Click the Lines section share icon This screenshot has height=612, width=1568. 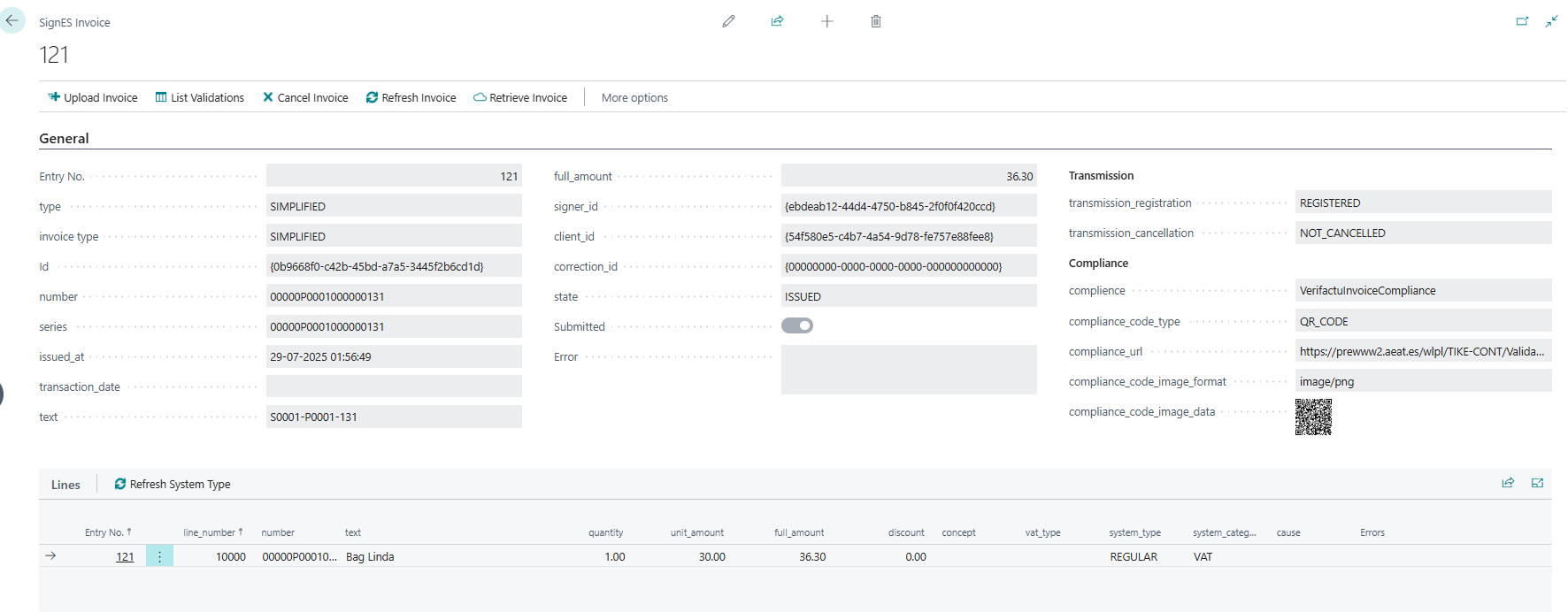point(1508,483)
